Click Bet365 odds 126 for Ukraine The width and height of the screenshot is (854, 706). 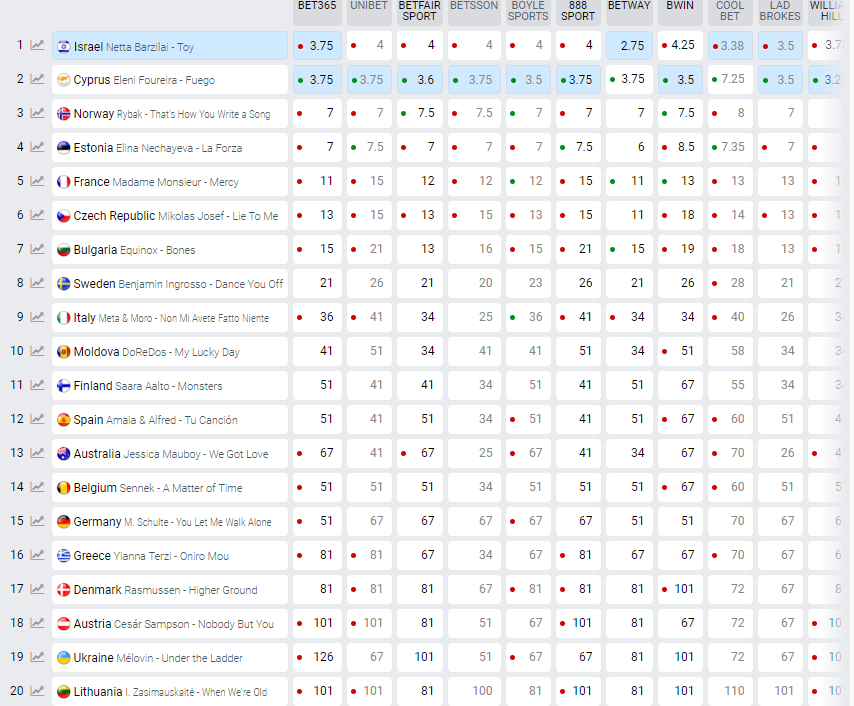pos(318,657)
